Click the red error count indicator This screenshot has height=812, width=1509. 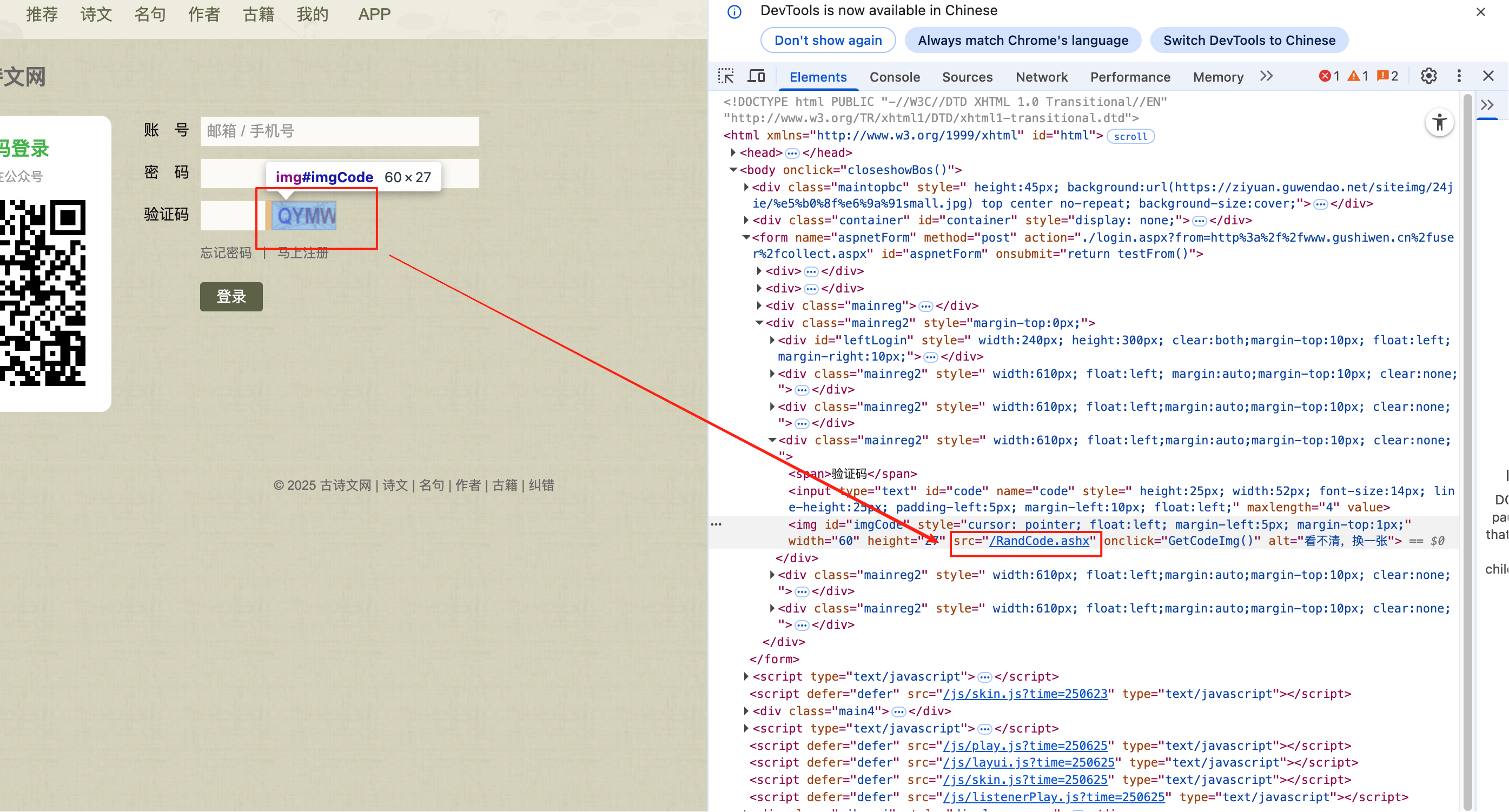[x=1328, y=76]
